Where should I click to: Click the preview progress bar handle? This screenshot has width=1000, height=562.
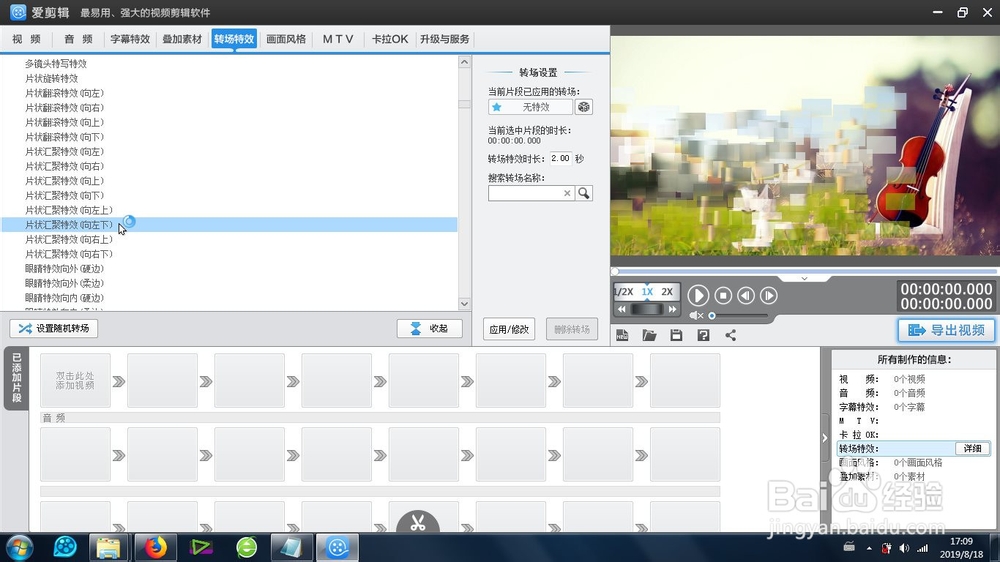tap(615, 272)
